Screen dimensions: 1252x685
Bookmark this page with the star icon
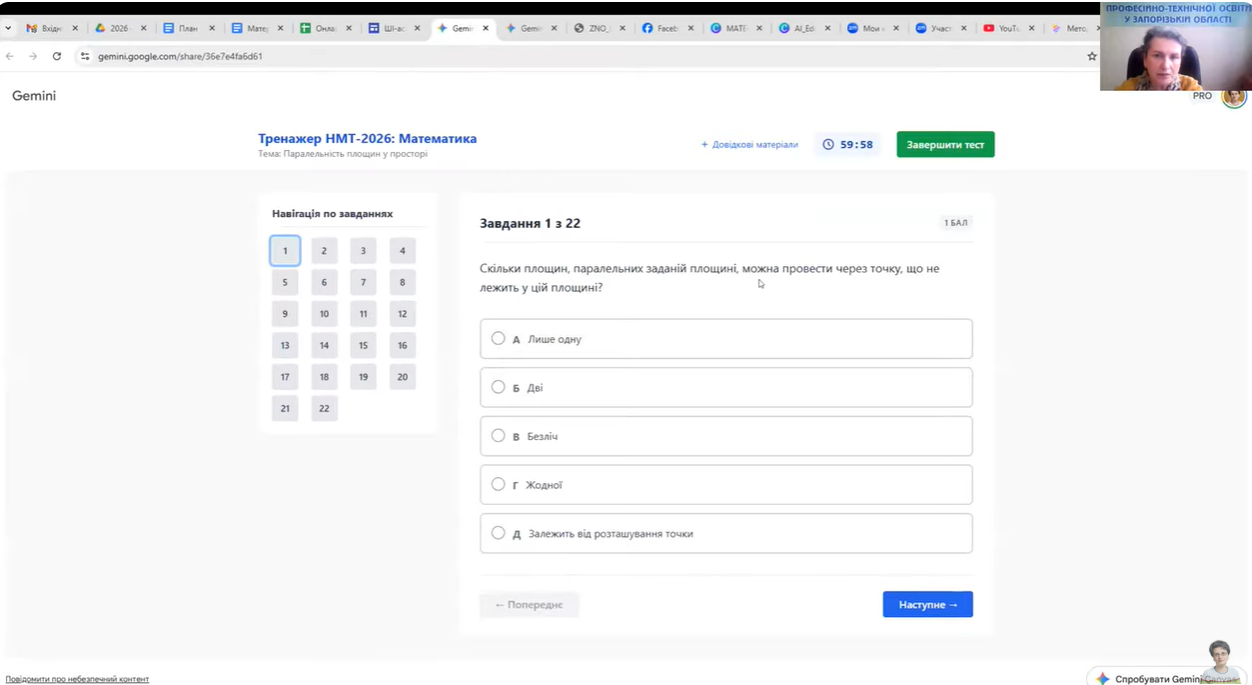click(x=1091, y=57)
